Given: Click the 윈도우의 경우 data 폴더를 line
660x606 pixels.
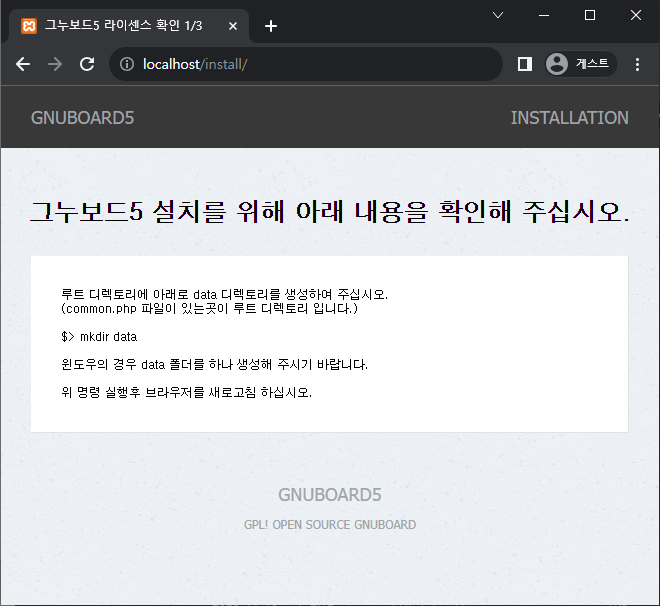Looking at the screenshot, I should pyautogui.click(x=214, y=364).
